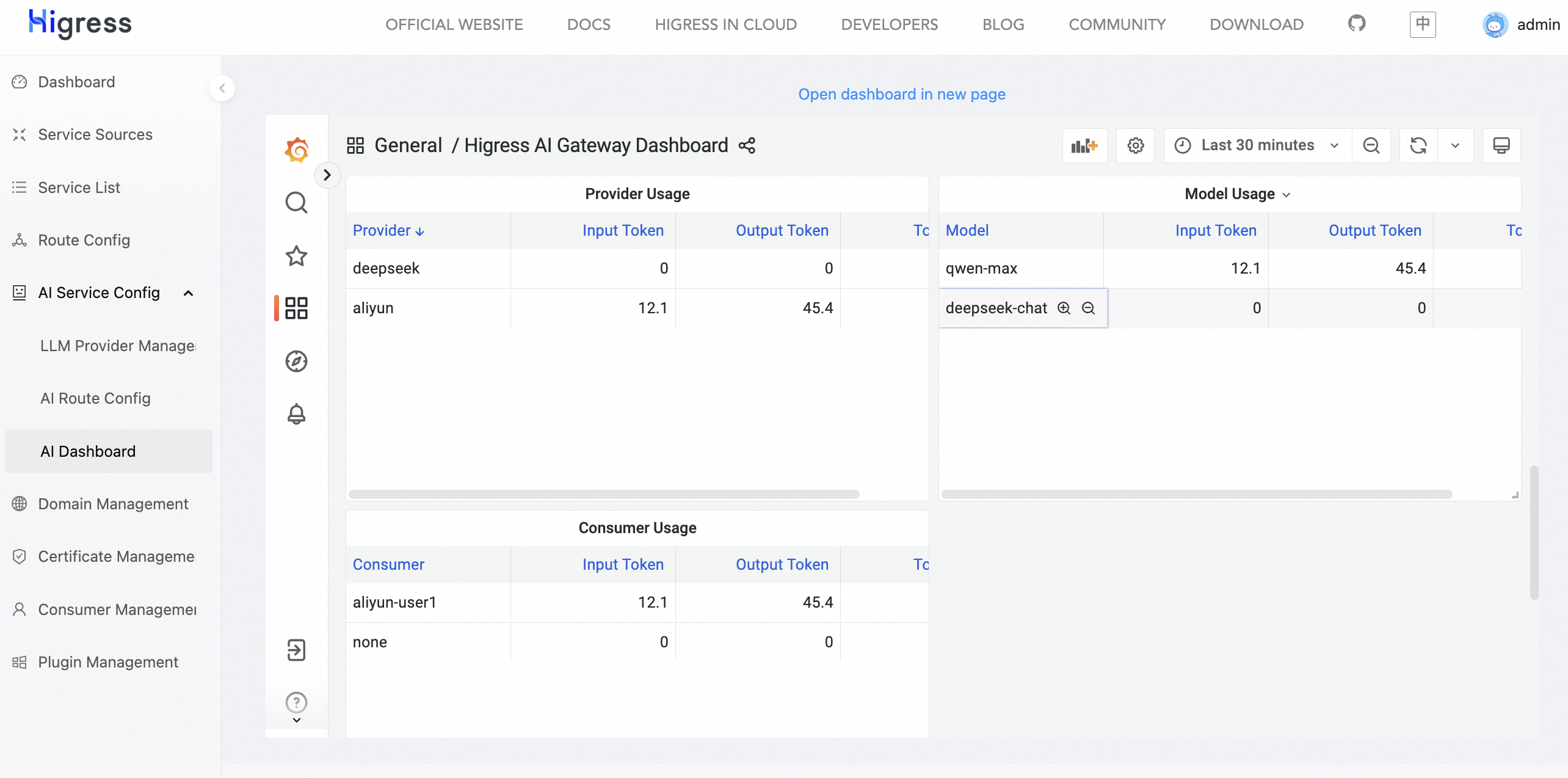Click the Add panel icon

1084,145
